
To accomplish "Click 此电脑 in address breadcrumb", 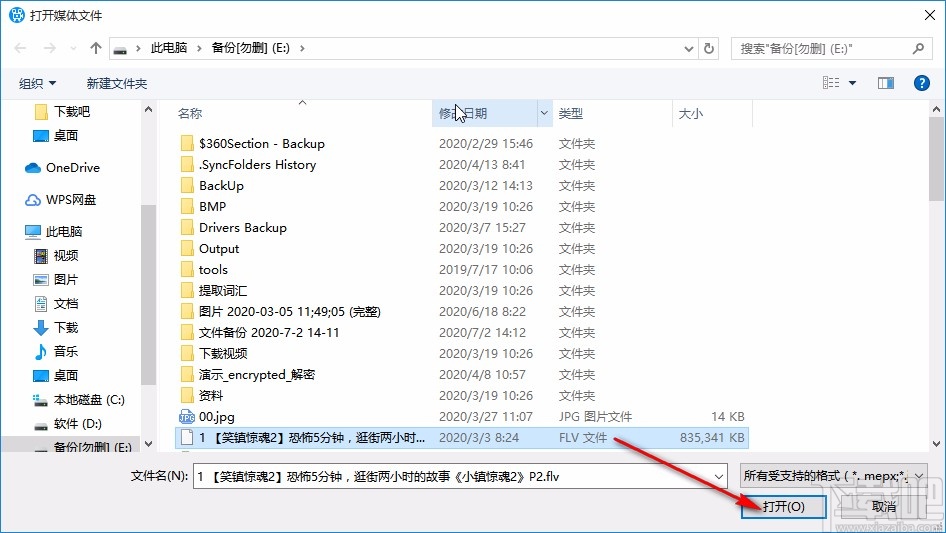I will click(169, 48).
